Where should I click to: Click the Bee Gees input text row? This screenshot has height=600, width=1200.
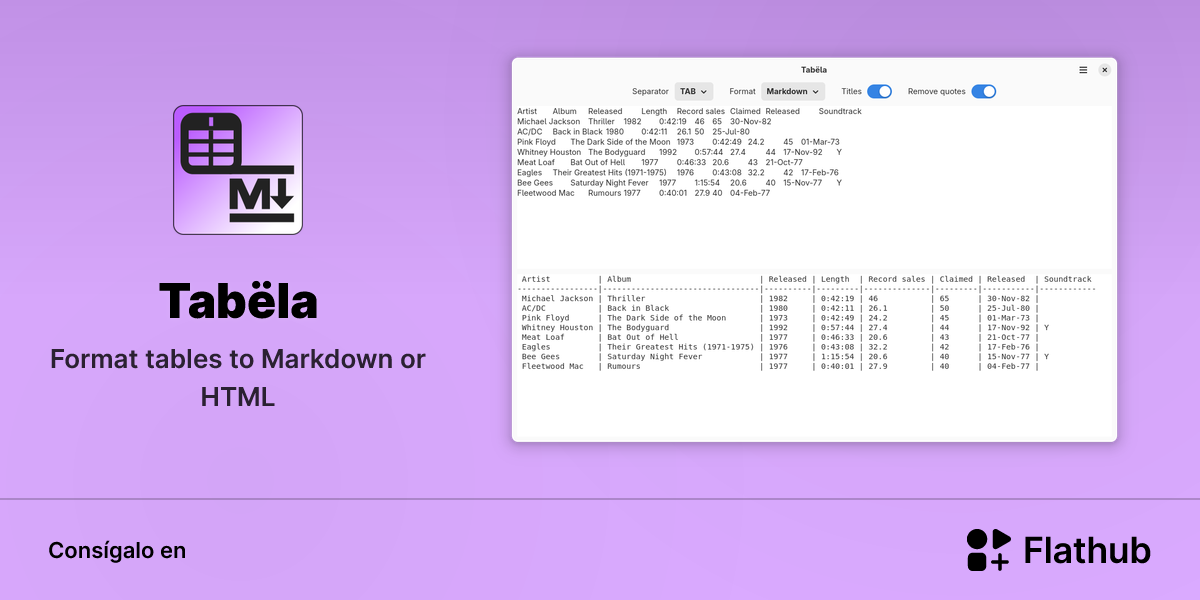coord(679,183)
